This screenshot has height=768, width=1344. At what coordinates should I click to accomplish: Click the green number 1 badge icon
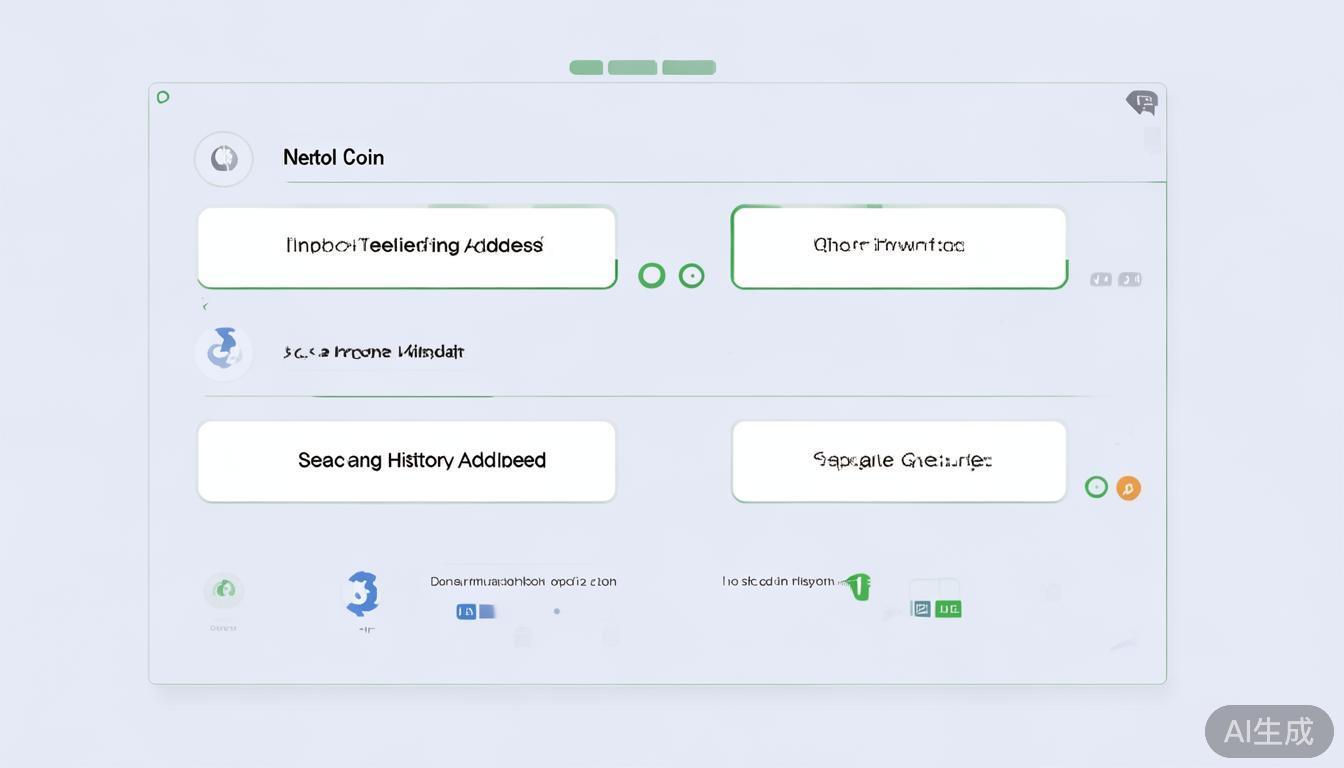858,585
